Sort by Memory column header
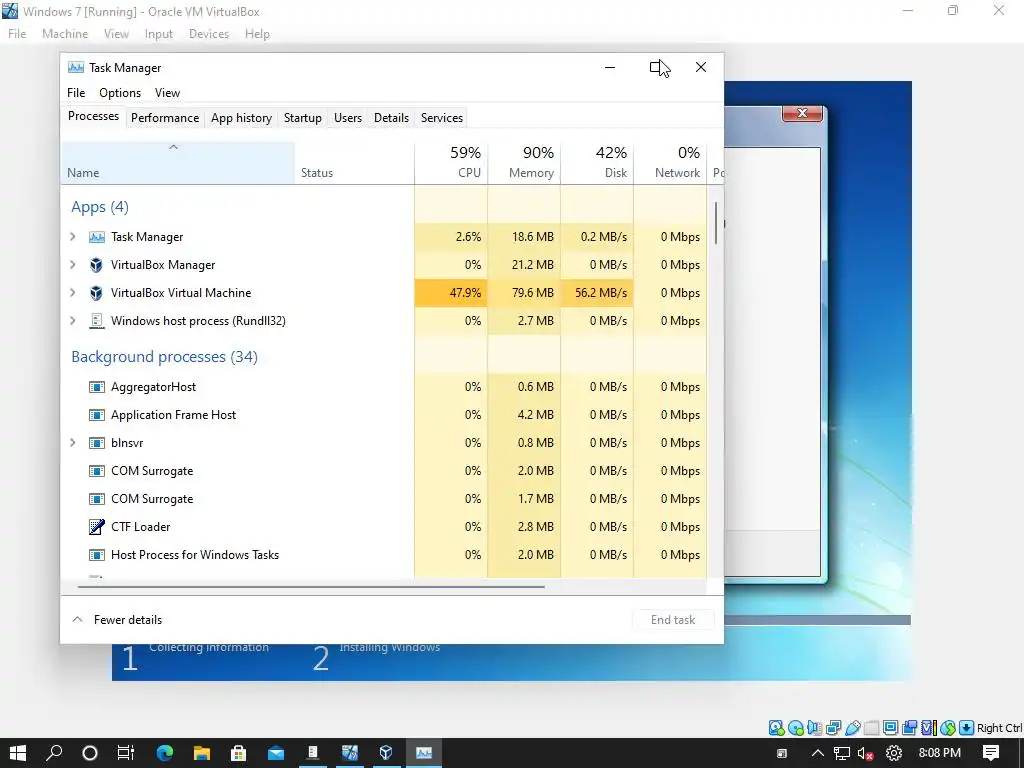Screen dimensions: 1024x768 524,163
